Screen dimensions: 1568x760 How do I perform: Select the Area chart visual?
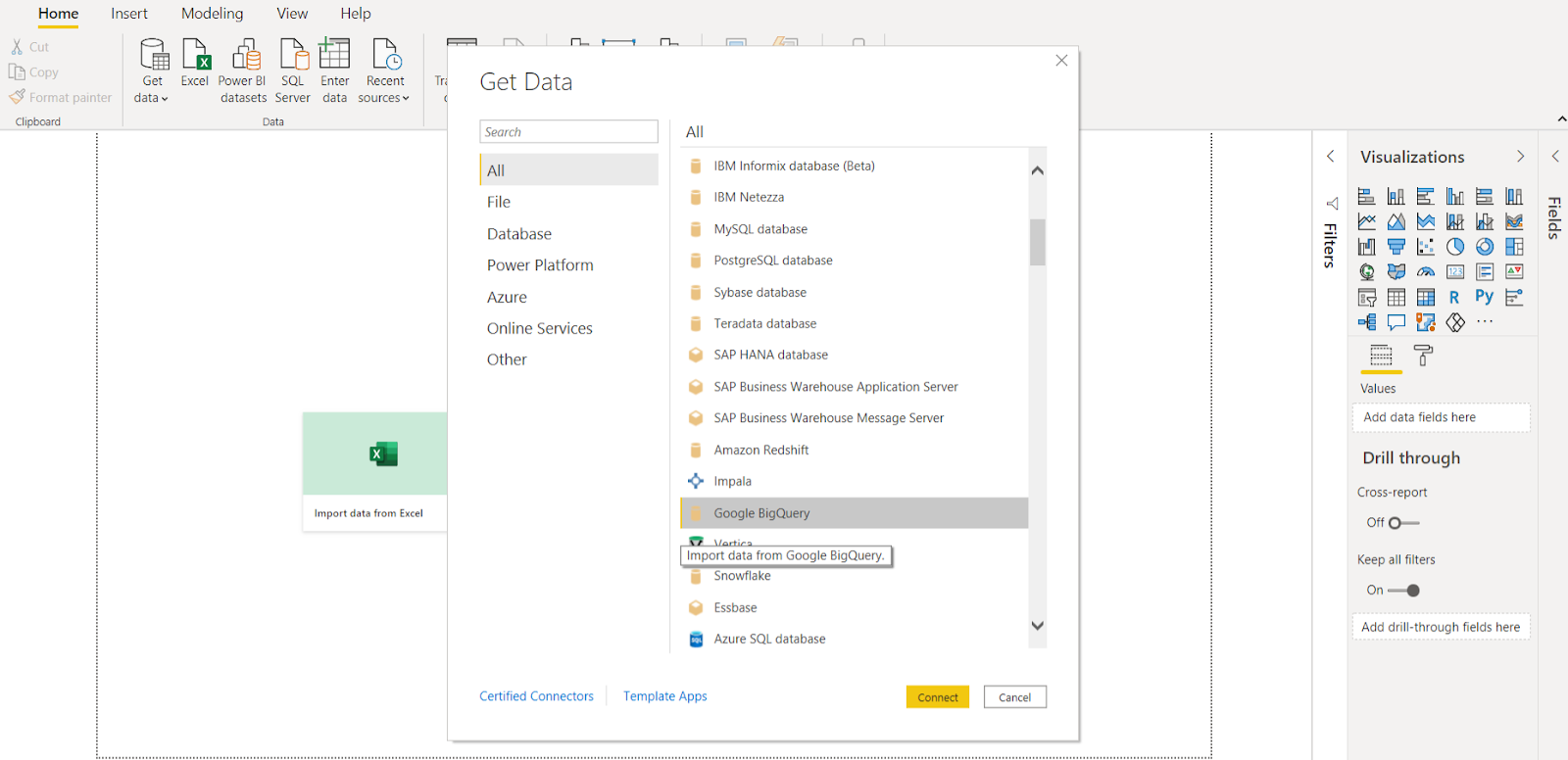pyautogui.click(x=1396, y=222)
